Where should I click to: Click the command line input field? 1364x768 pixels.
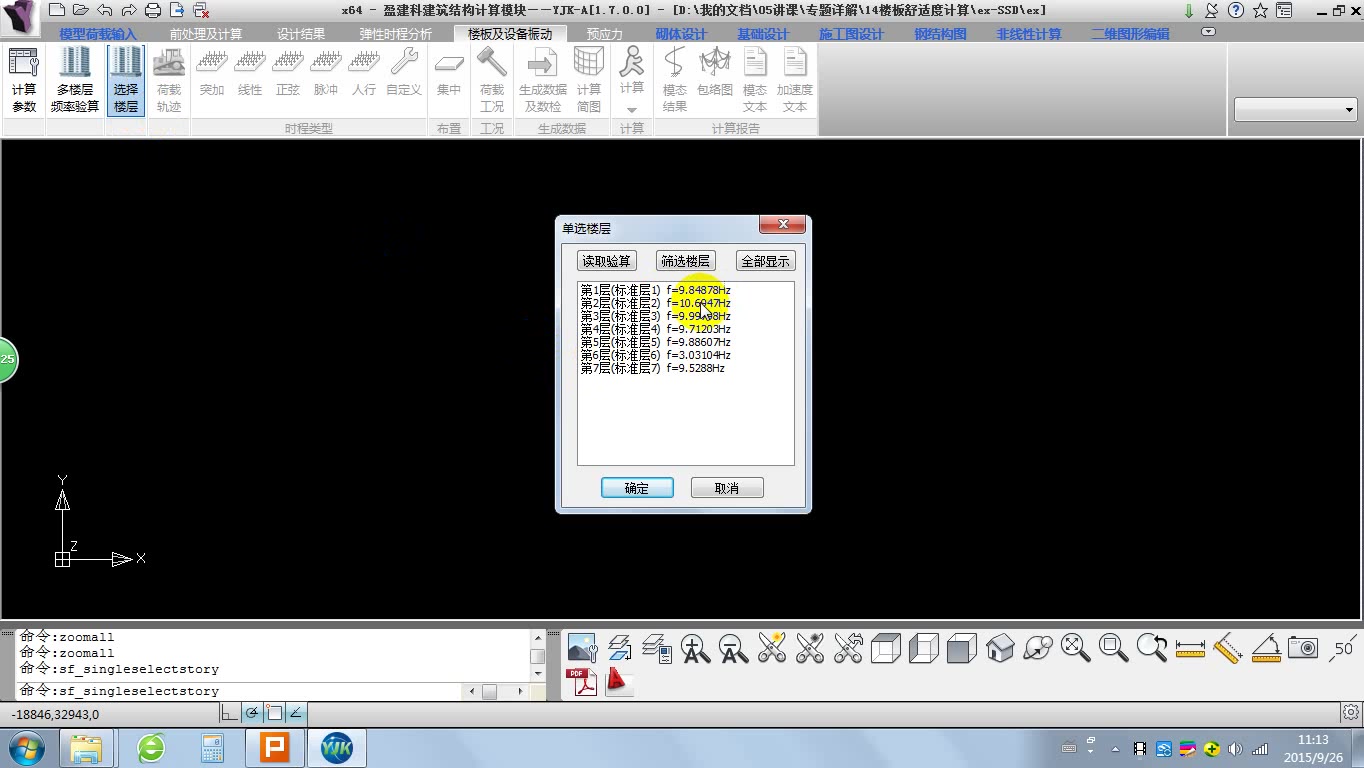(240, 691)
